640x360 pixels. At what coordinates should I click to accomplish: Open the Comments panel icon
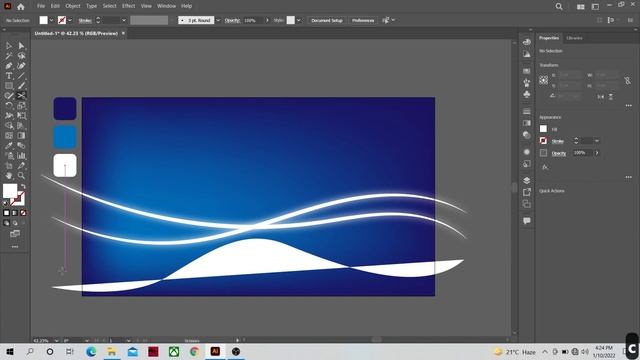527,221
